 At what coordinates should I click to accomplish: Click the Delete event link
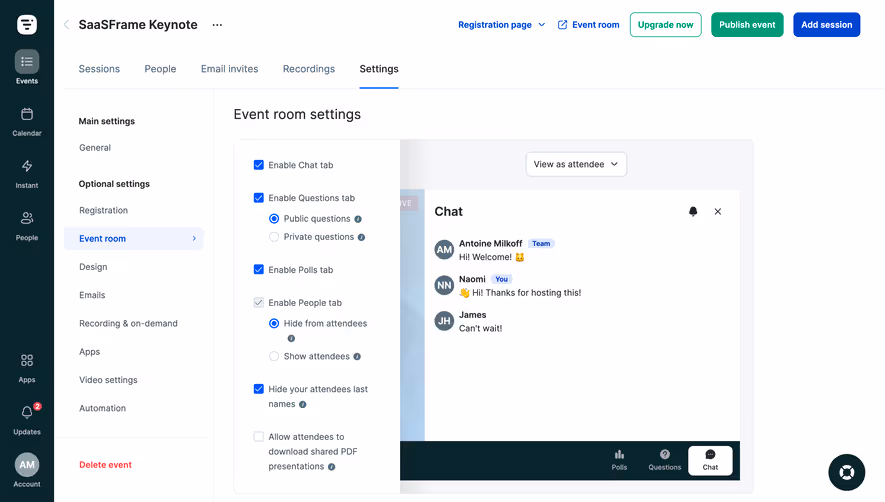click(105, 465)
